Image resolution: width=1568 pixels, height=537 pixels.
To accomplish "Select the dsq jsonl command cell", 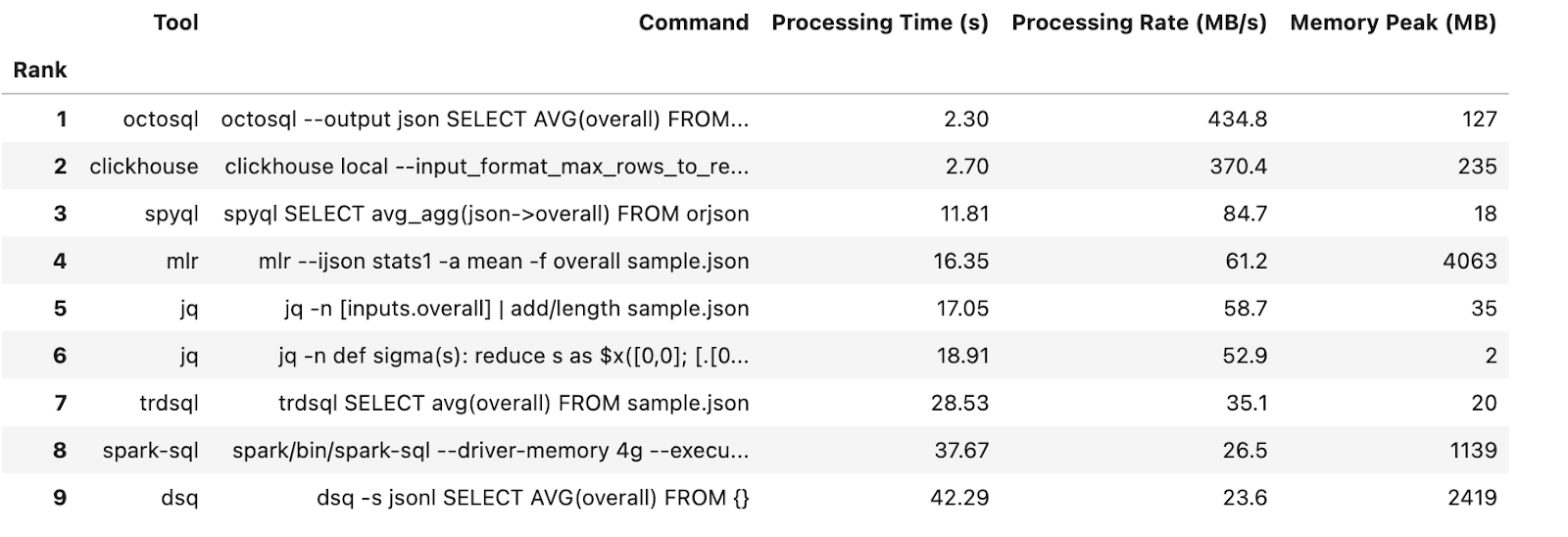I will [x=532, y=498].
